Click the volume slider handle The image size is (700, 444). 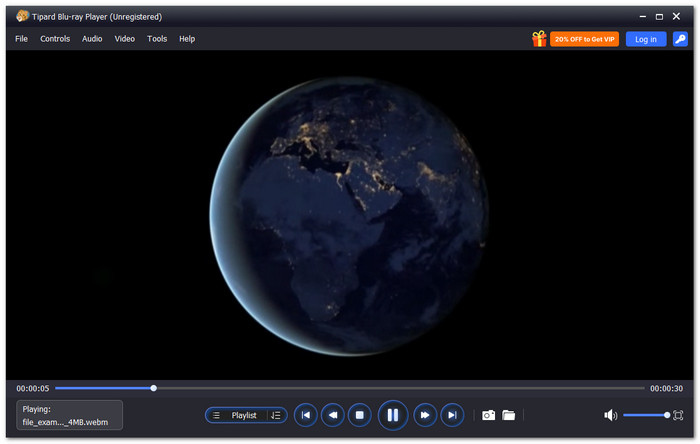click(667, 415)
